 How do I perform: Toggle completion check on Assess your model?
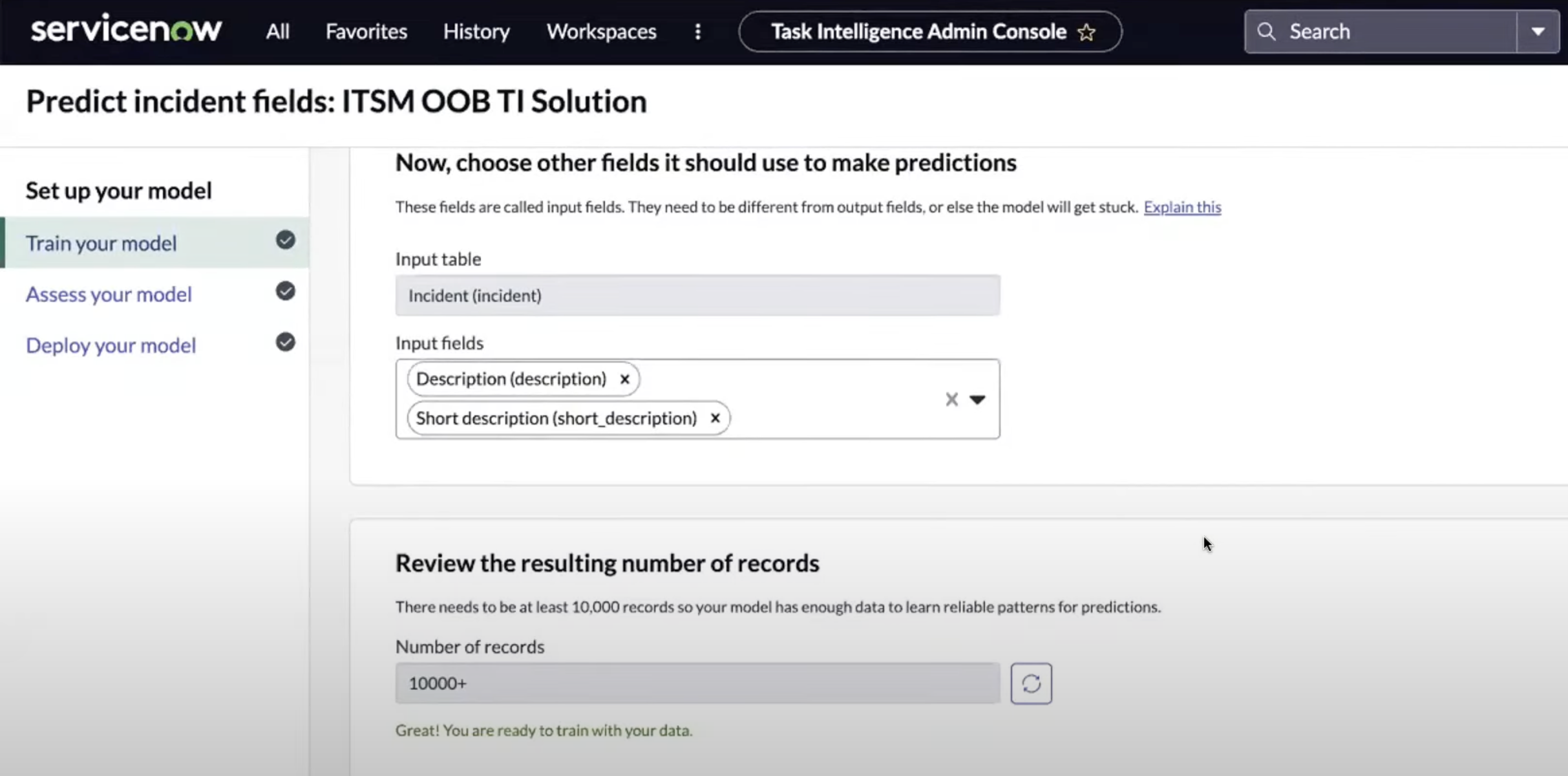[x=286, y=291]
